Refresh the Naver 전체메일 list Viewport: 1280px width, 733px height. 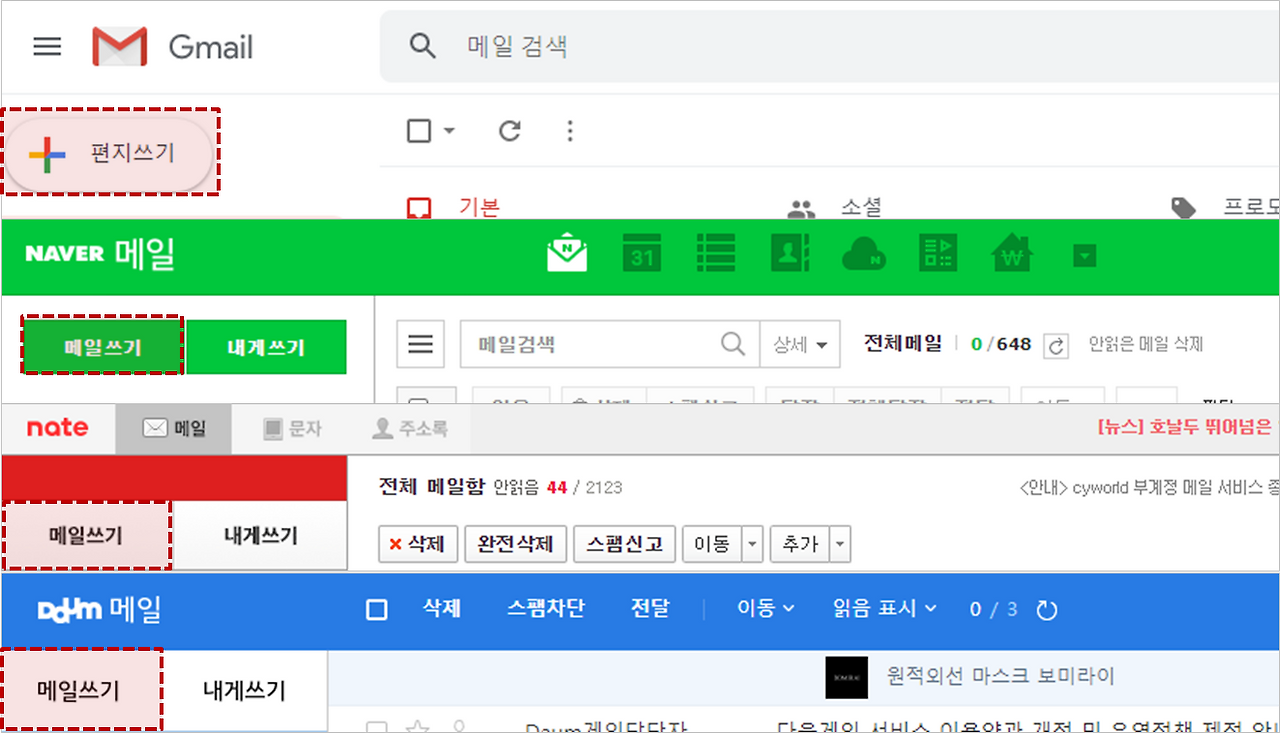(1055, 346)
